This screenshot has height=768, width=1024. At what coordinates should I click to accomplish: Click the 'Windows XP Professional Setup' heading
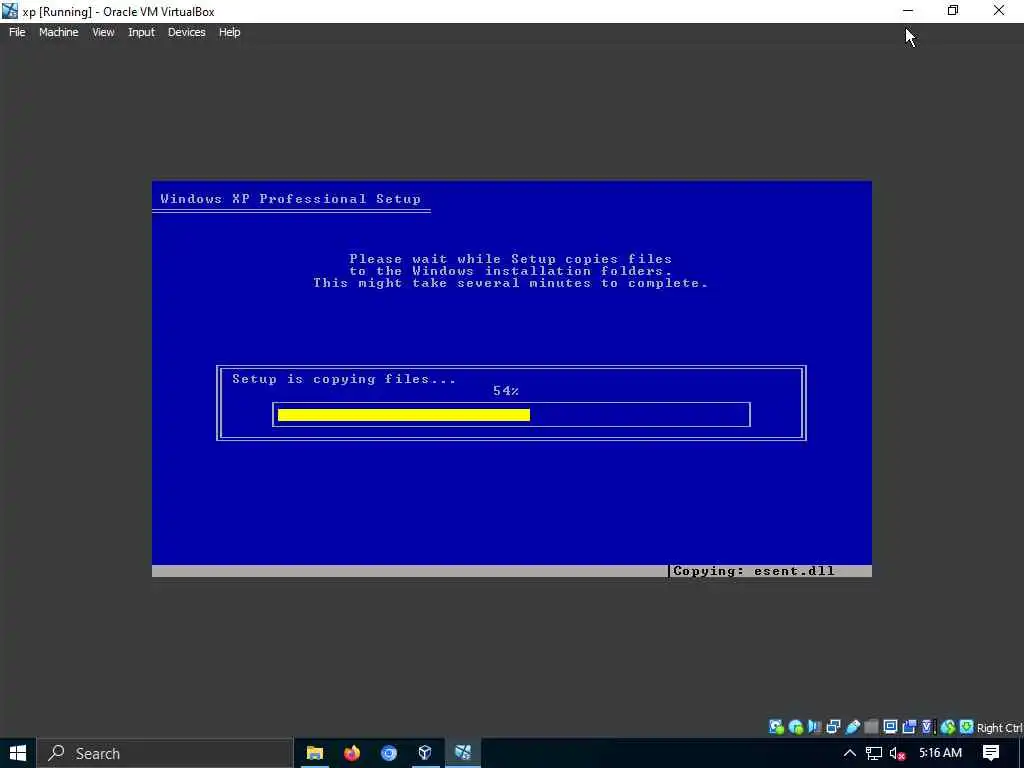pyautogui.click(x=291, y=199)
